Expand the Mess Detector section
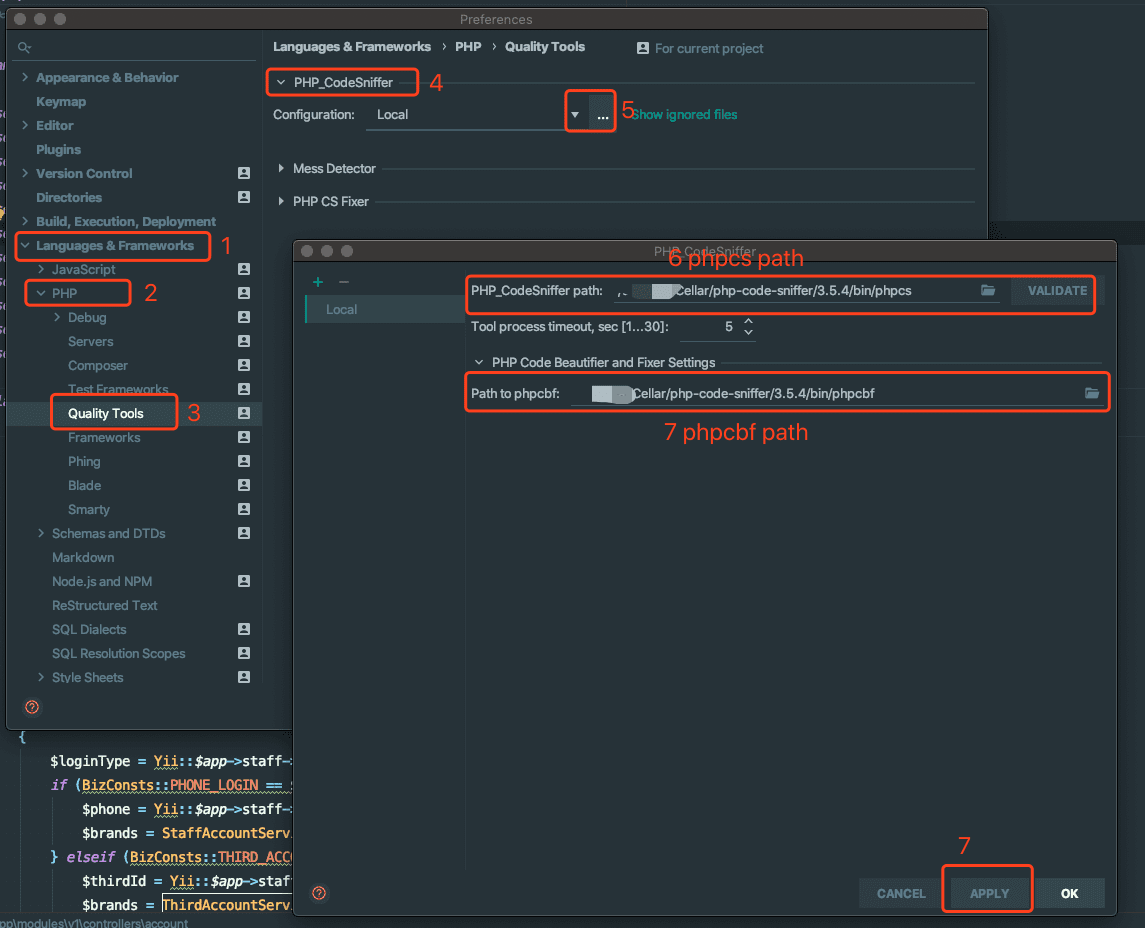Viewport: 1145px width, 928px height. (281, 169)
